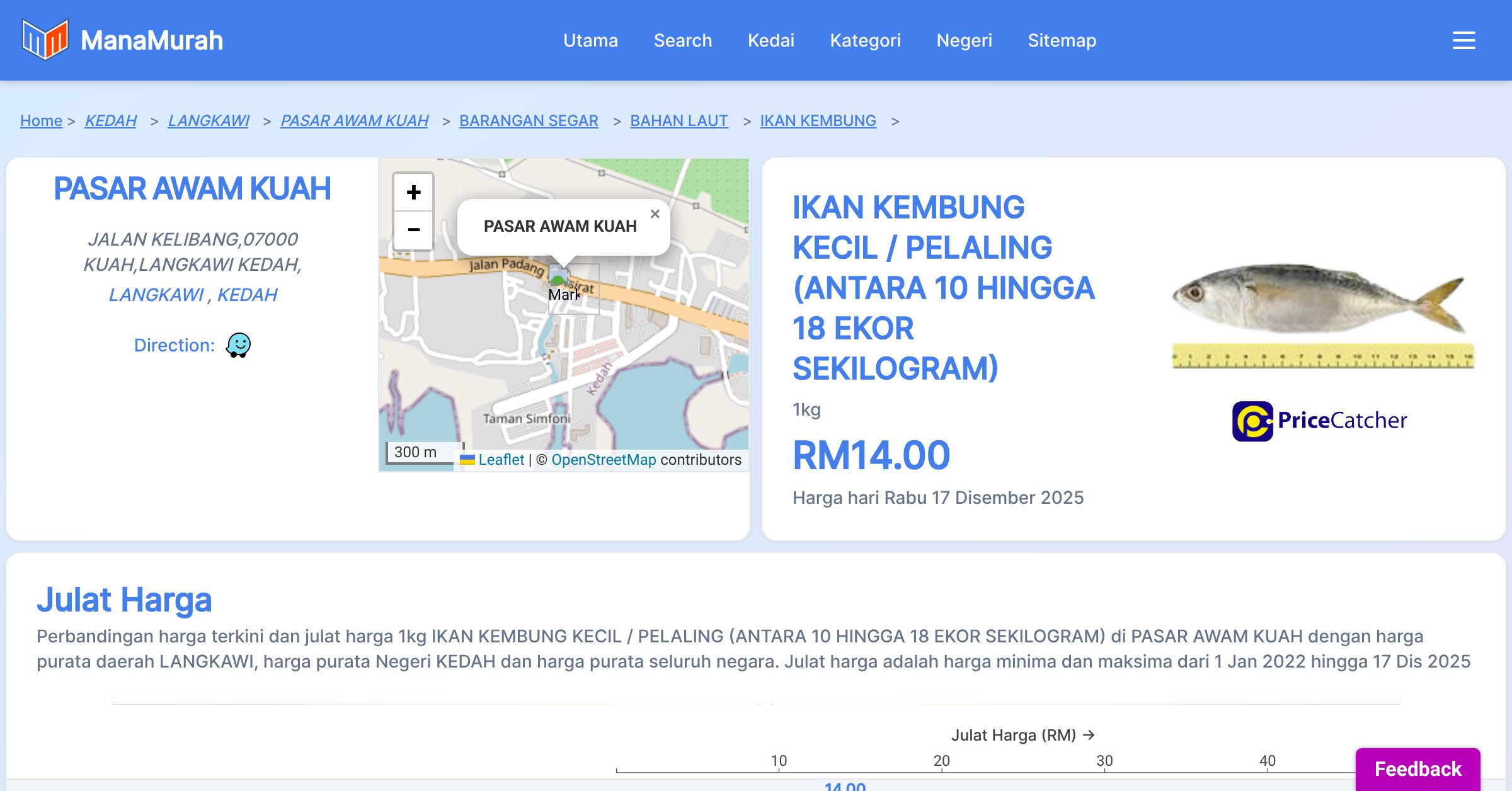Open the BAHAN LAUT breadcrumb link
This screenshot has height=791, width=1512.
click(679, 120)
